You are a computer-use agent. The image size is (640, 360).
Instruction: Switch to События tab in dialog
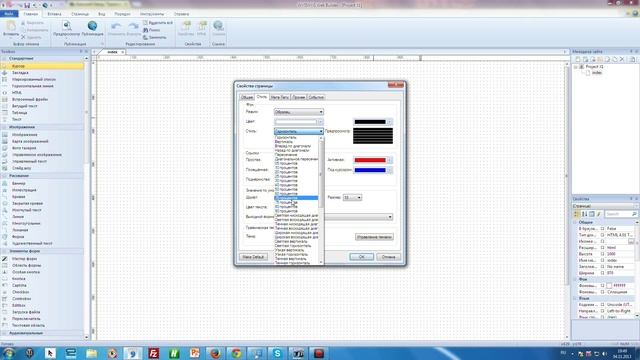click(316, 97)
